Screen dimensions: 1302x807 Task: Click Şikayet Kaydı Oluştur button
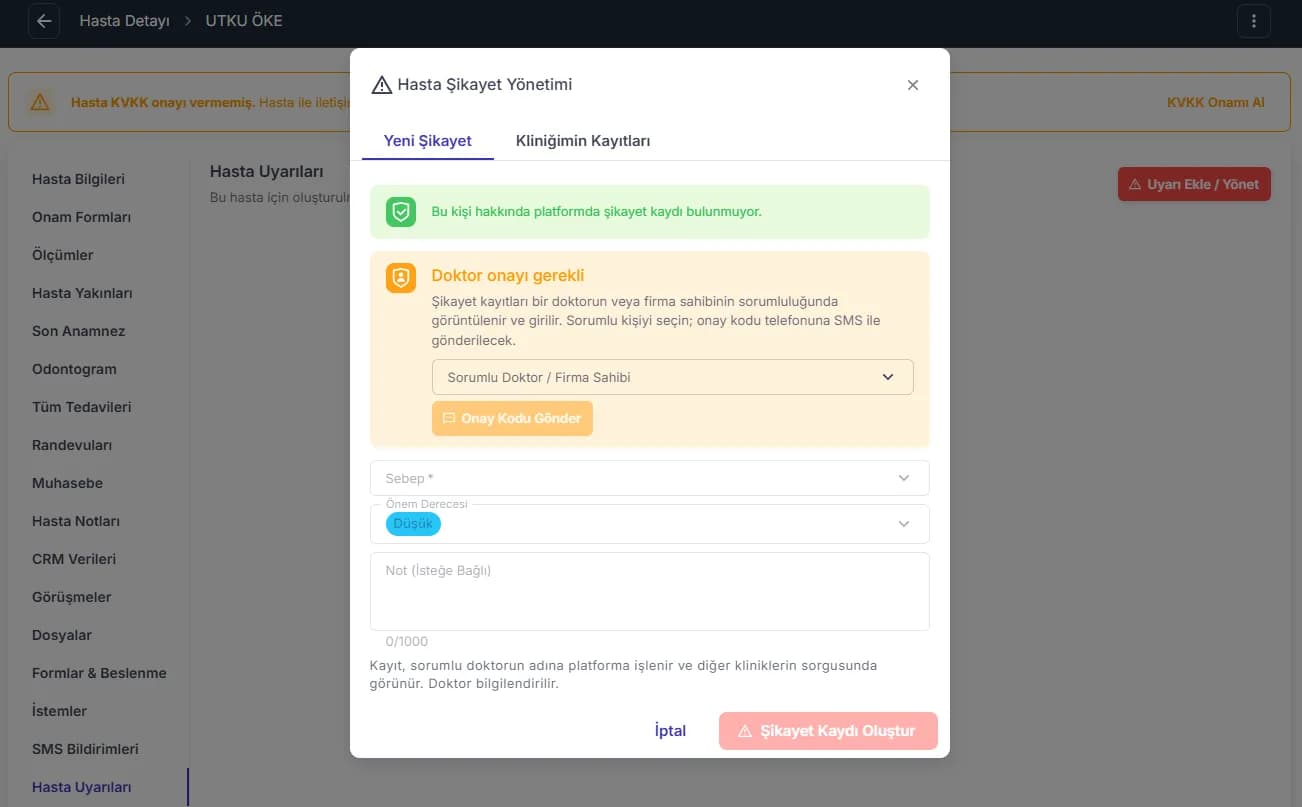click(828, 731)
